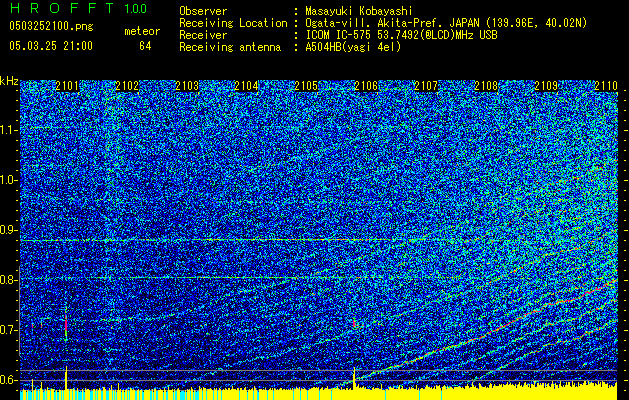
Task: Click the 2110 time marker
Action: pyautogui.click(x=606, y=86)
